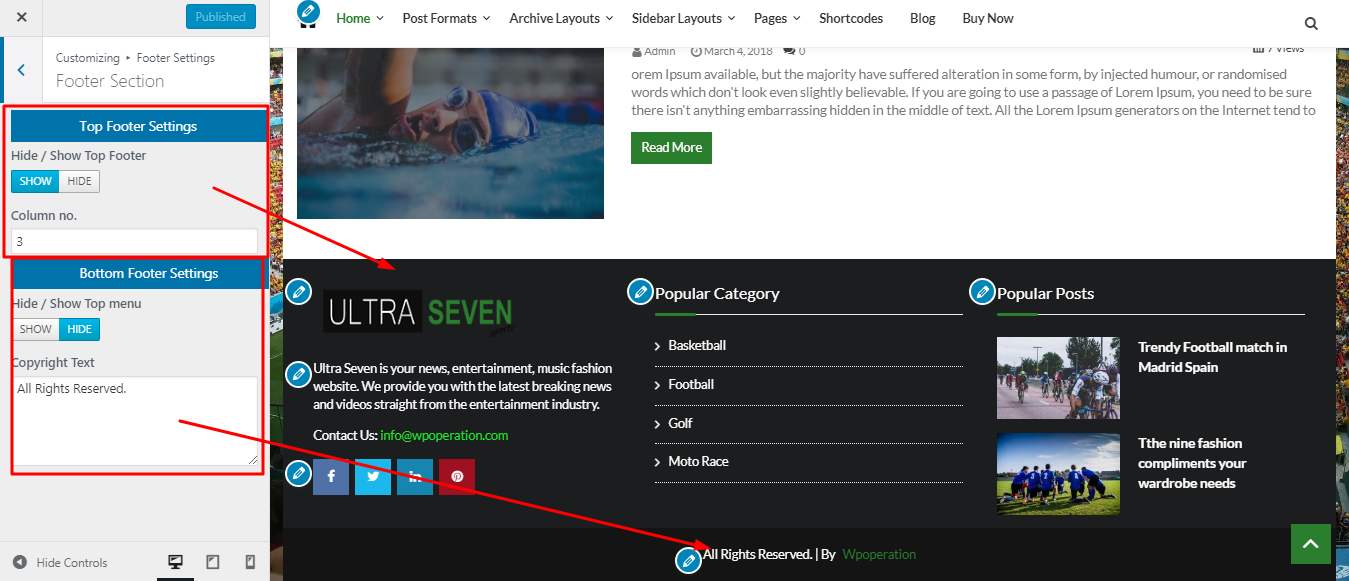Set Top Footer toggle to HIDE

click(80, 181)
